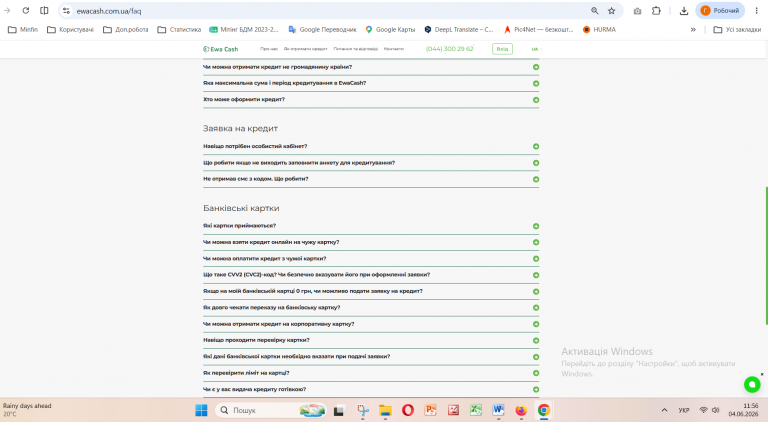Image resolution: width=768 pixels, height=422 pixels.
Task: Click question text about заповнити анкету для кредитування
Action: pos(299,163)
